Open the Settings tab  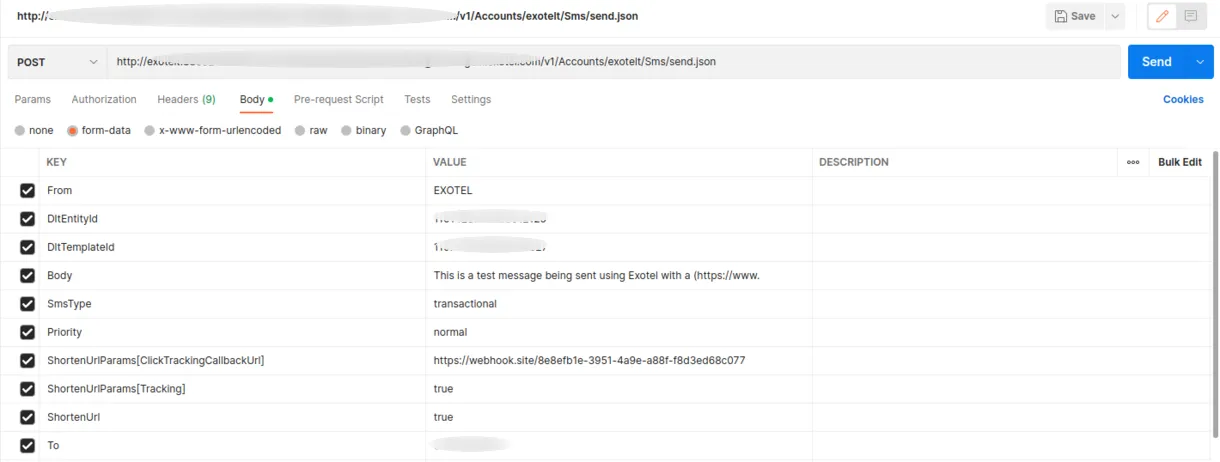[x=471, y=100]
